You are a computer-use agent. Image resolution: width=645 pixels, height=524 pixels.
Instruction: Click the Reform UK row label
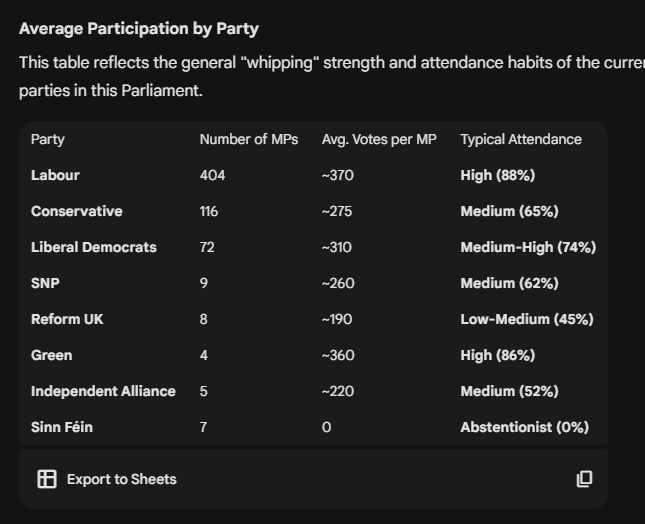coord(67,319)
